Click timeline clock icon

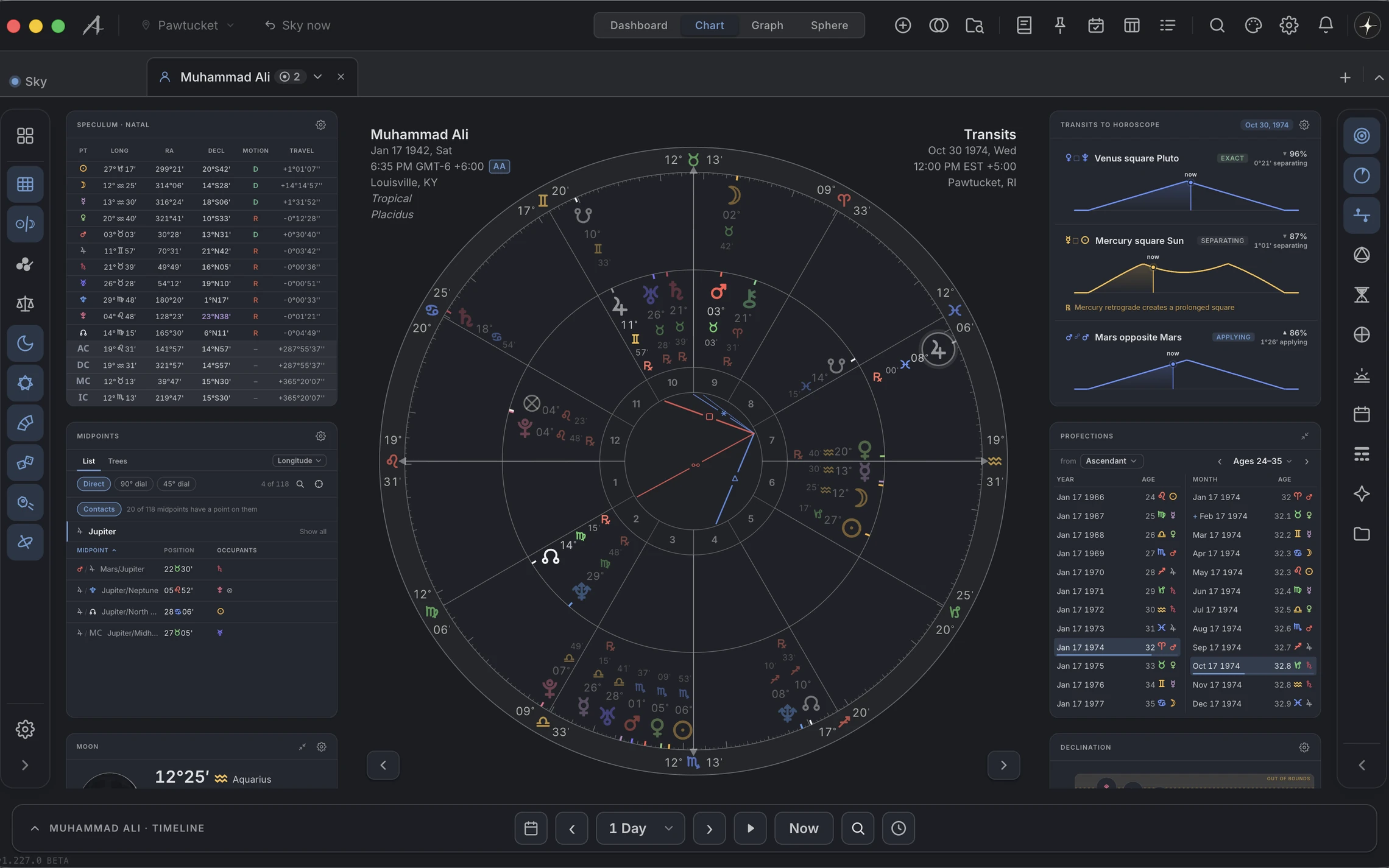pos(899,828)
